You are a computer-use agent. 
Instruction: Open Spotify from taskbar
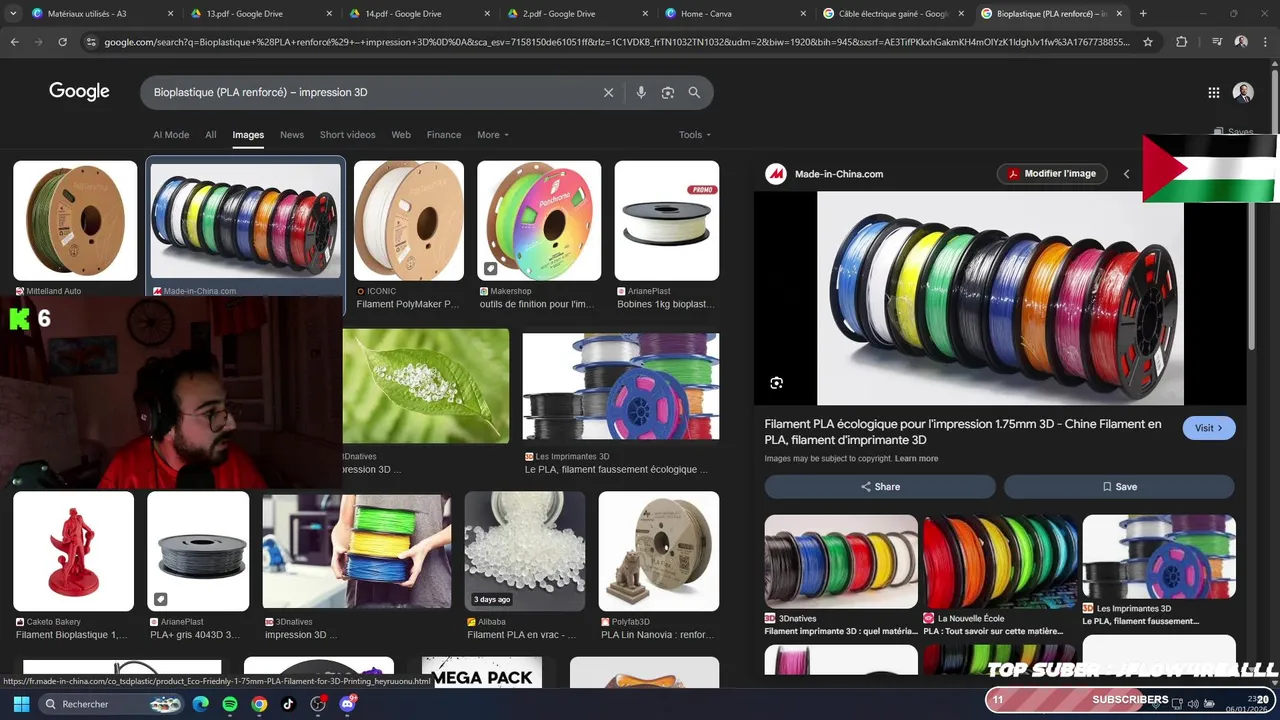point(230,704)
